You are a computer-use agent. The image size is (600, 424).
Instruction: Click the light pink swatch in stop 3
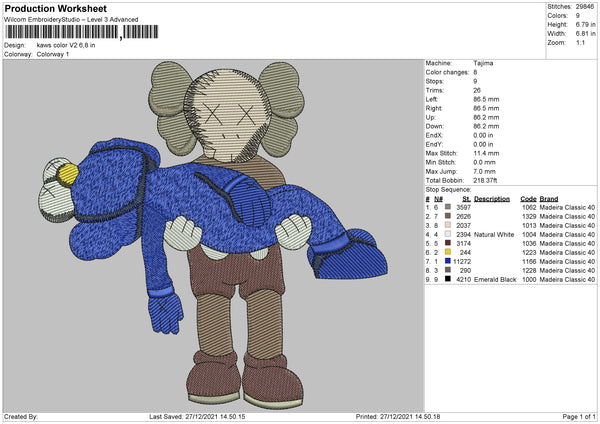(x=449, y=224)
